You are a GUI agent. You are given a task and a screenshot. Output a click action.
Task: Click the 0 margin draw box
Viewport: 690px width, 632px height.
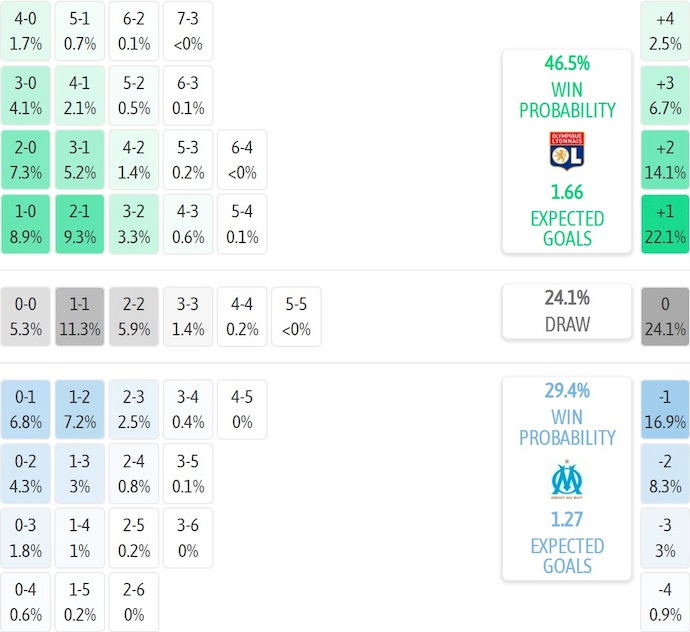665,316
